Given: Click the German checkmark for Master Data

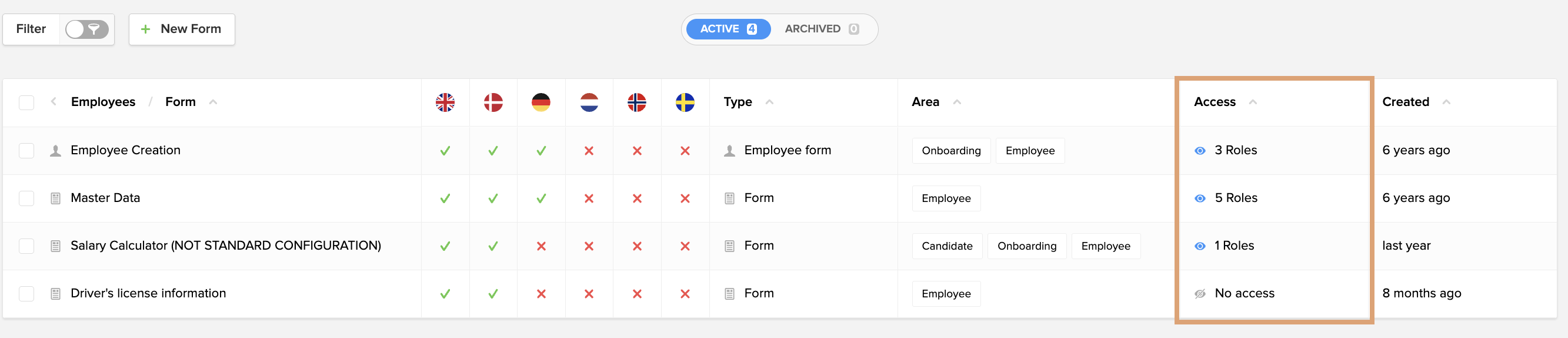Looking at the screenshot, I should tap(541, 198).
